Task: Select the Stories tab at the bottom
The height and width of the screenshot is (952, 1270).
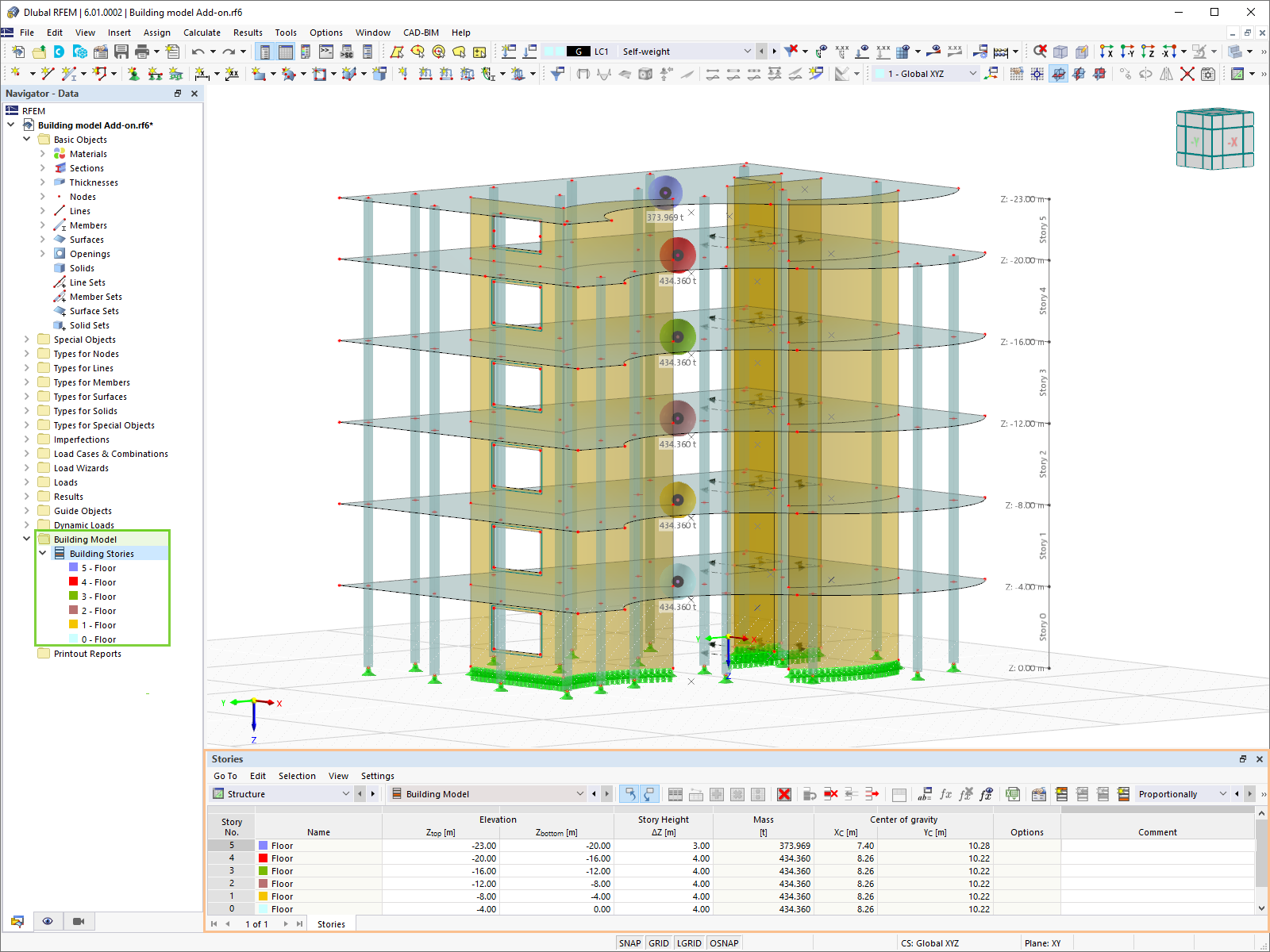Action: click(x=331, y=923)
